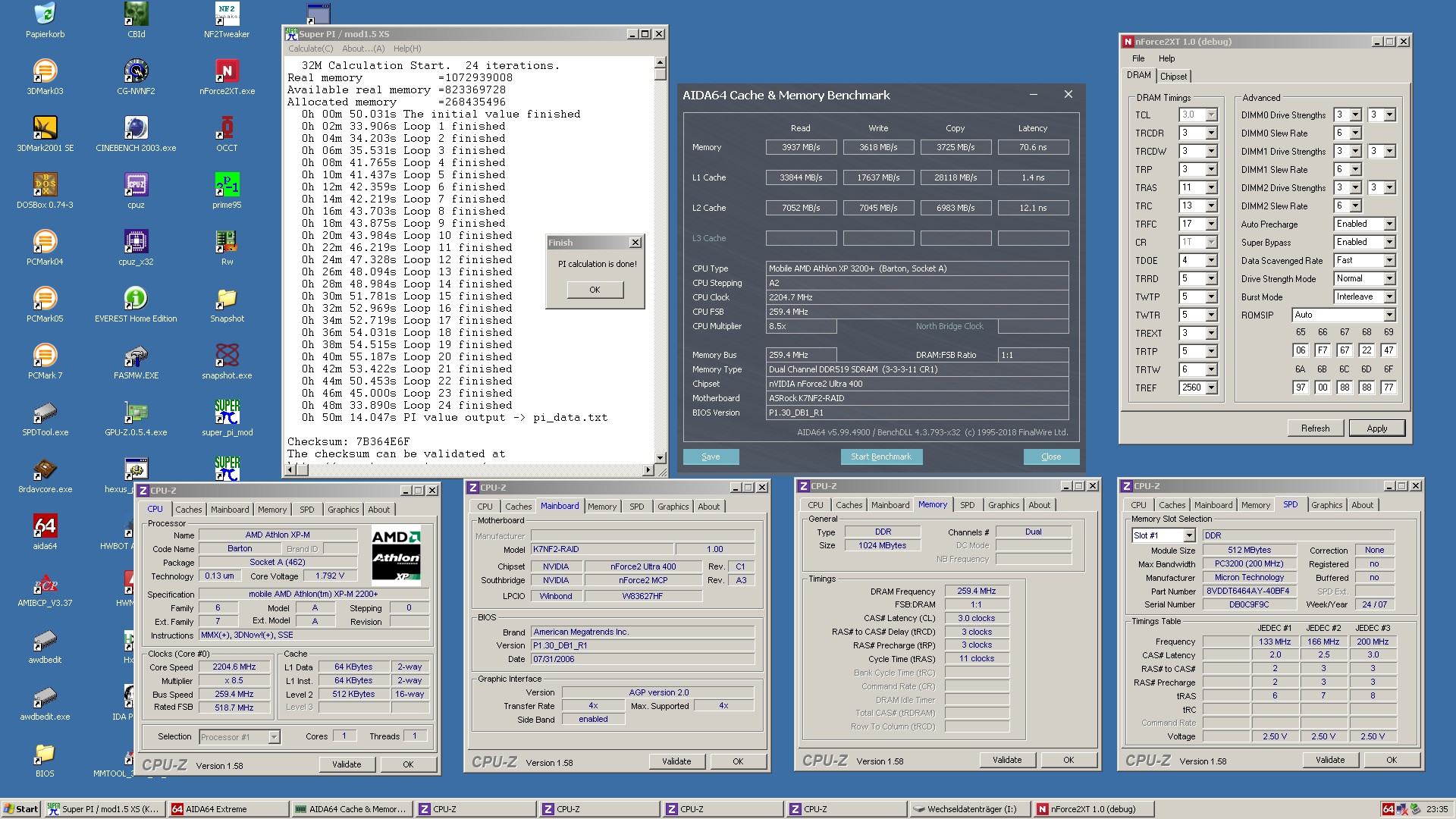Launch EVEREST Home Edition from the desktop
The width and height of the screenshot is (1456, 819).
point(136,304)
